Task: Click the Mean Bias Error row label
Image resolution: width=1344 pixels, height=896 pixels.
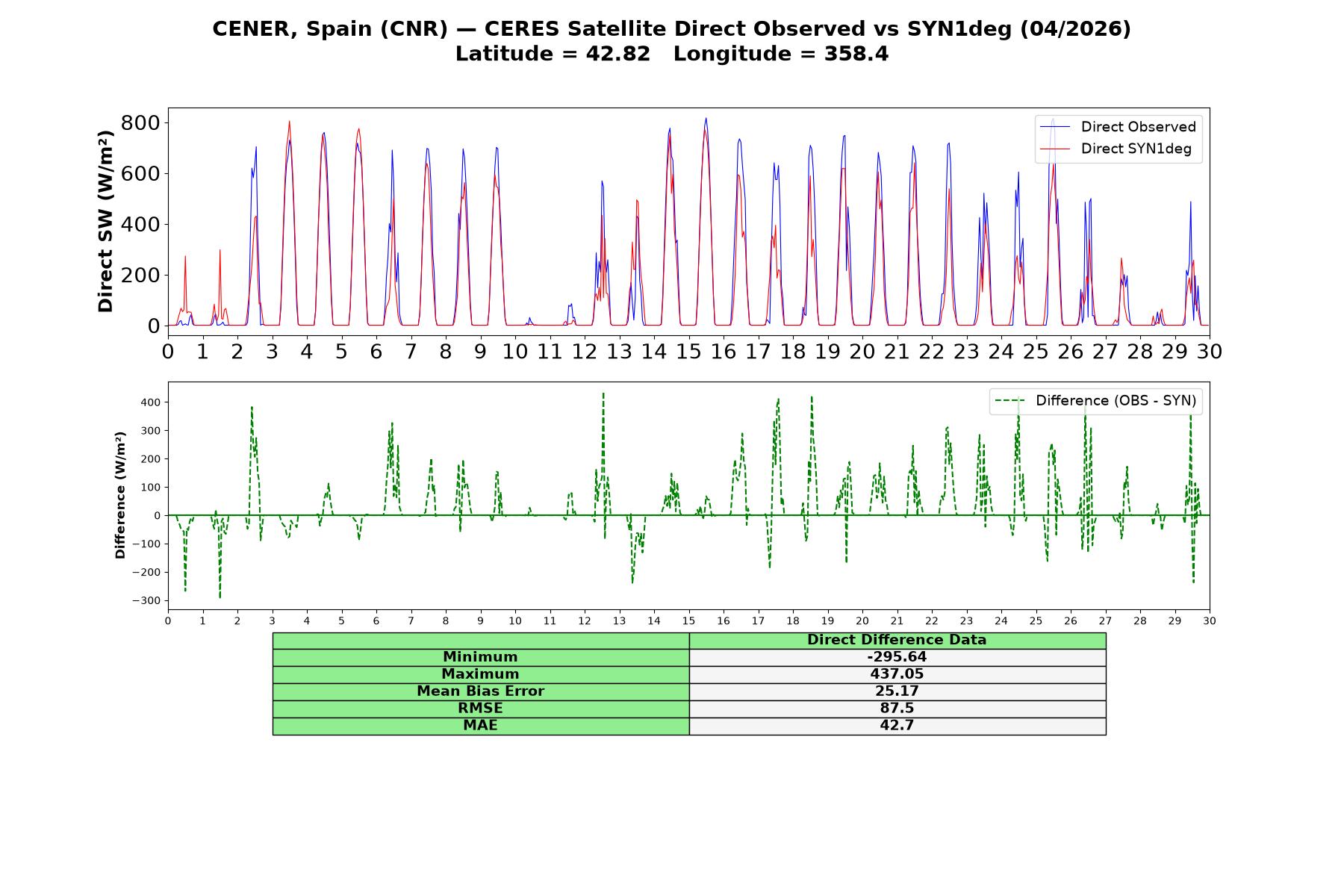Action: [481, 691]
